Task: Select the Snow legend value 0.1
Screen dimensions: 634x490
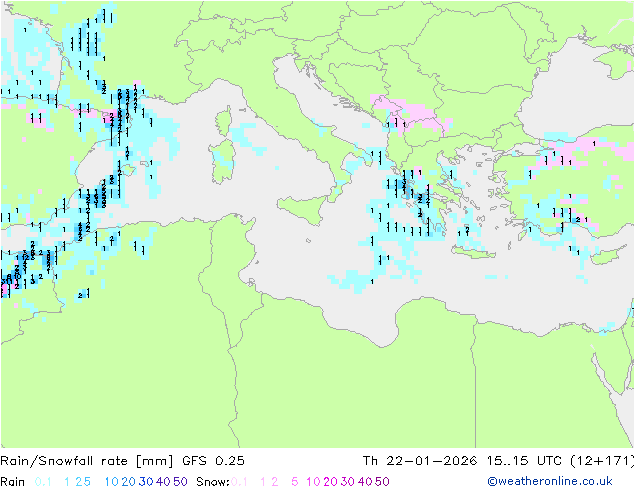Action: [x=239, y=482]
